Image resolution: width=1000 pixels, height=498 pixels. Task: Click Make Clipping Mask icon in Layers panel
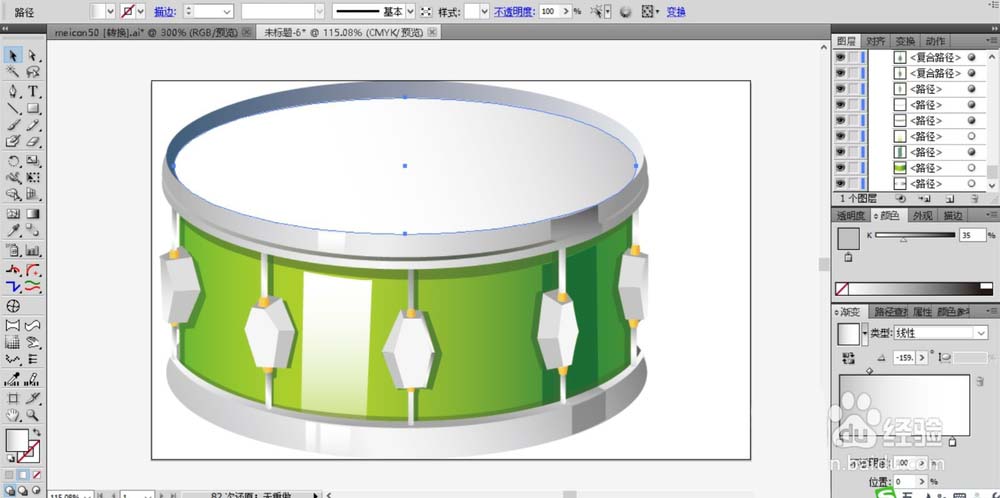901,199
